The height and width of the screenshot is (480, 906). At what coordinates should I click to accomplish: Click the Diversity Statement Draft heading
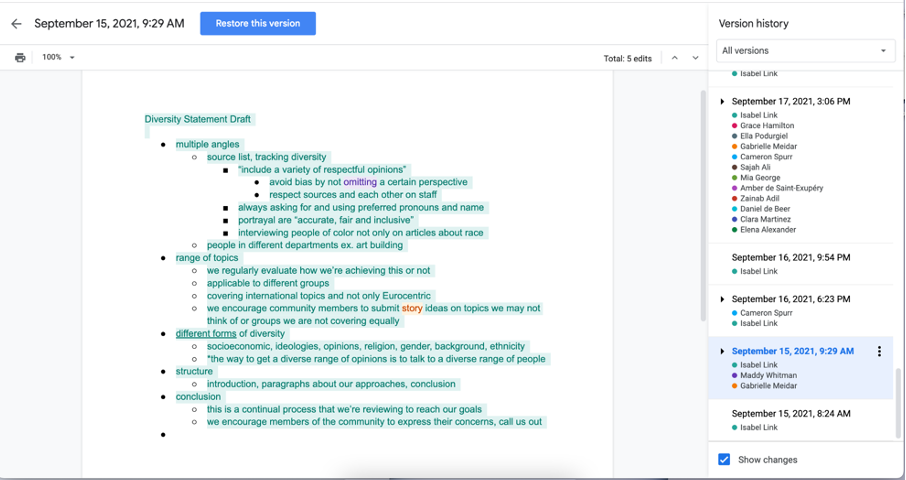tap(198, 120)
